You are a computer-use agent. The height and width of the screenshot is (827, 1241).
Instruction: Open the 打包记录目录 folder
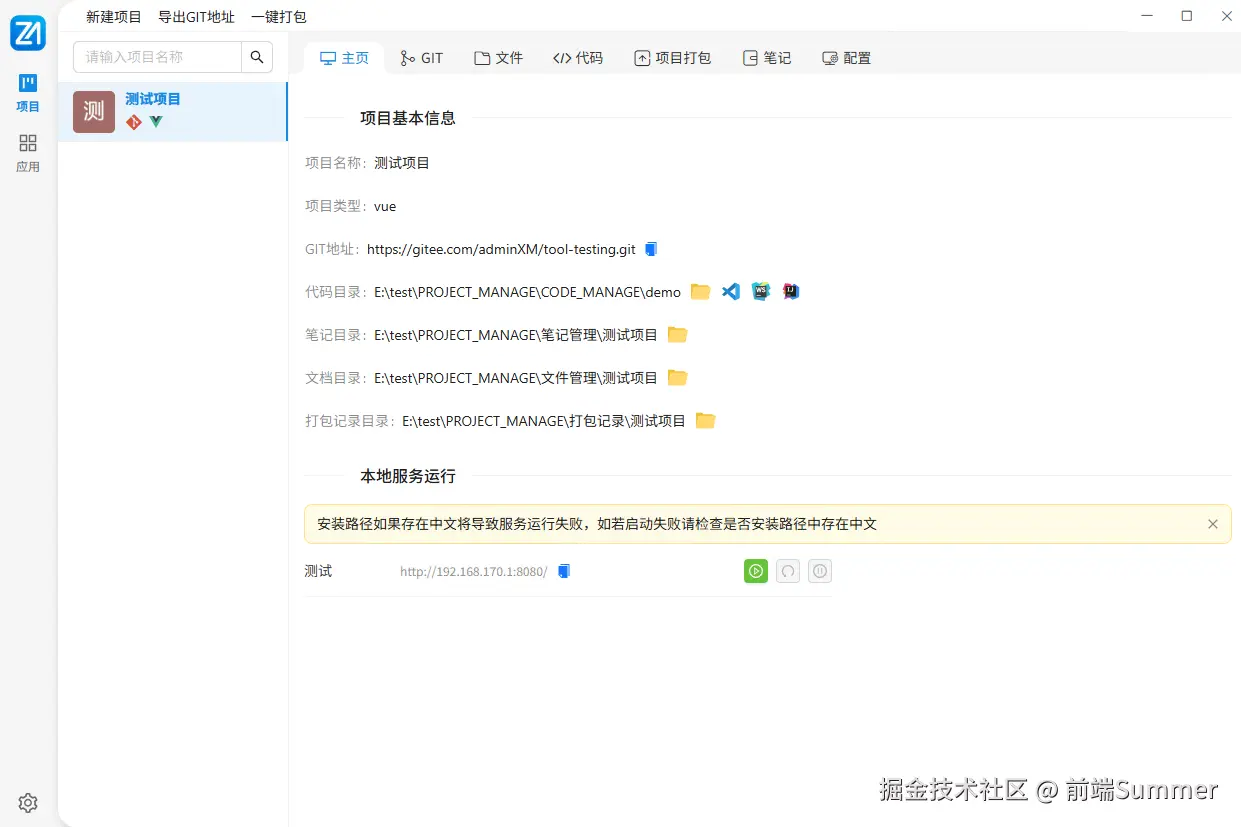pyautogui.click(x=705, y=420)
